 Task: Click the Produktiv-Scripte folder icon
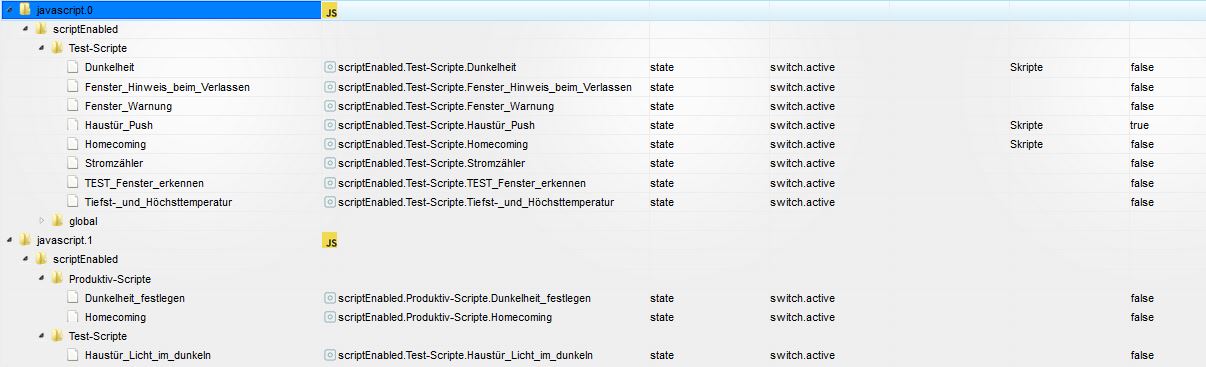58,278
